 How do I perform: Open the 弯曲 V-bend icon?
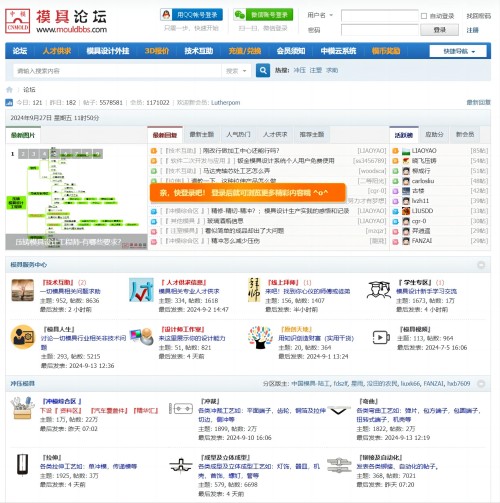point(339,410)
